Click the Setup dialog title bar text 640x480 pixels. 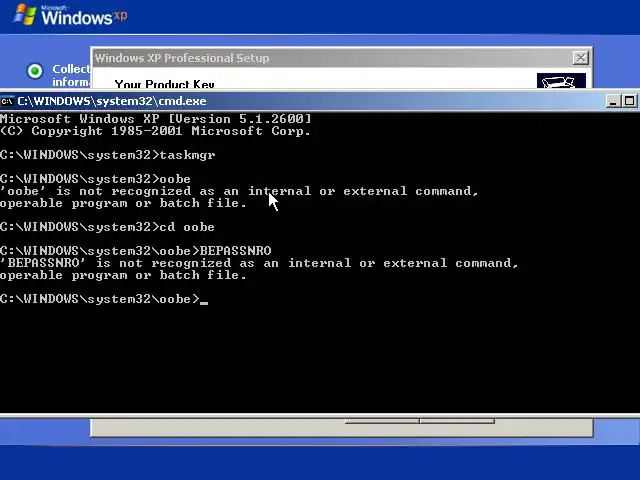(x=182, y=58)
